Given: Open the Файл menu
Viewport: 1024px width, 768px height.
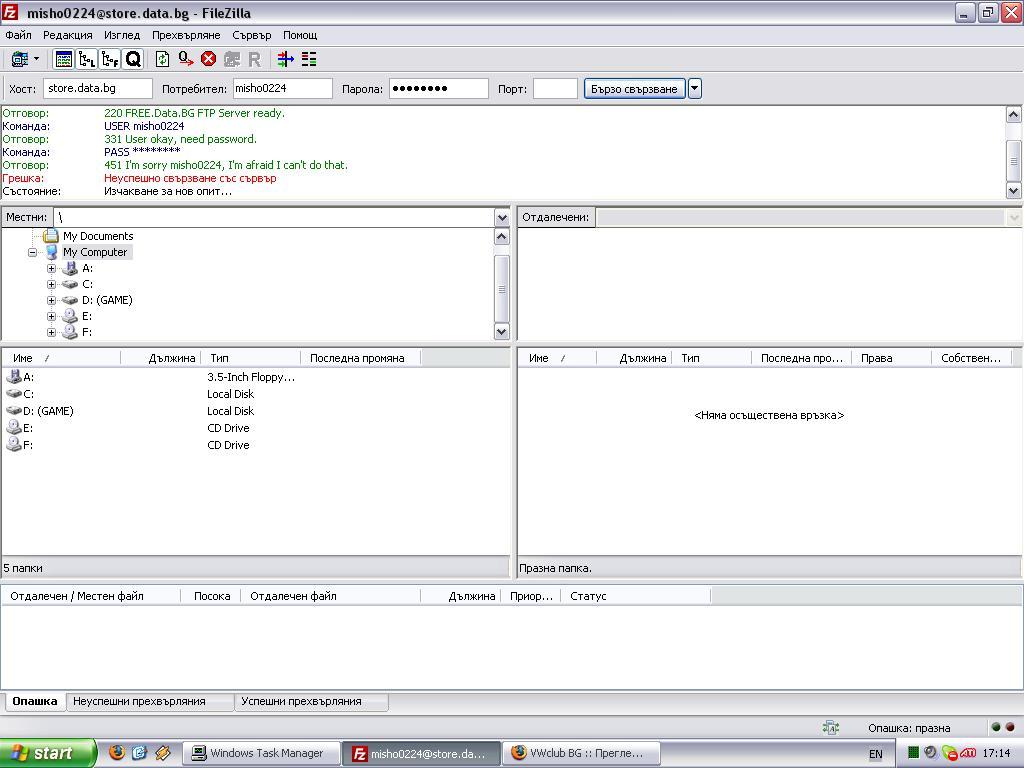Looking at the screenshot, I should [x=18, y=35].
